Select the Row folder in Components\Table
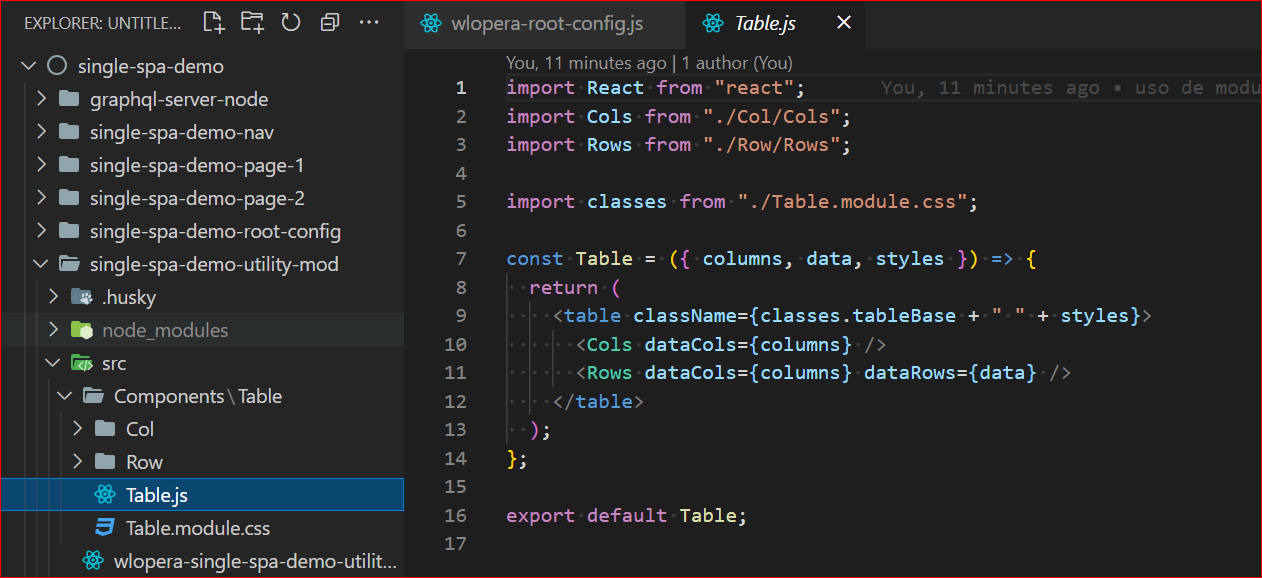 point(143,461)
